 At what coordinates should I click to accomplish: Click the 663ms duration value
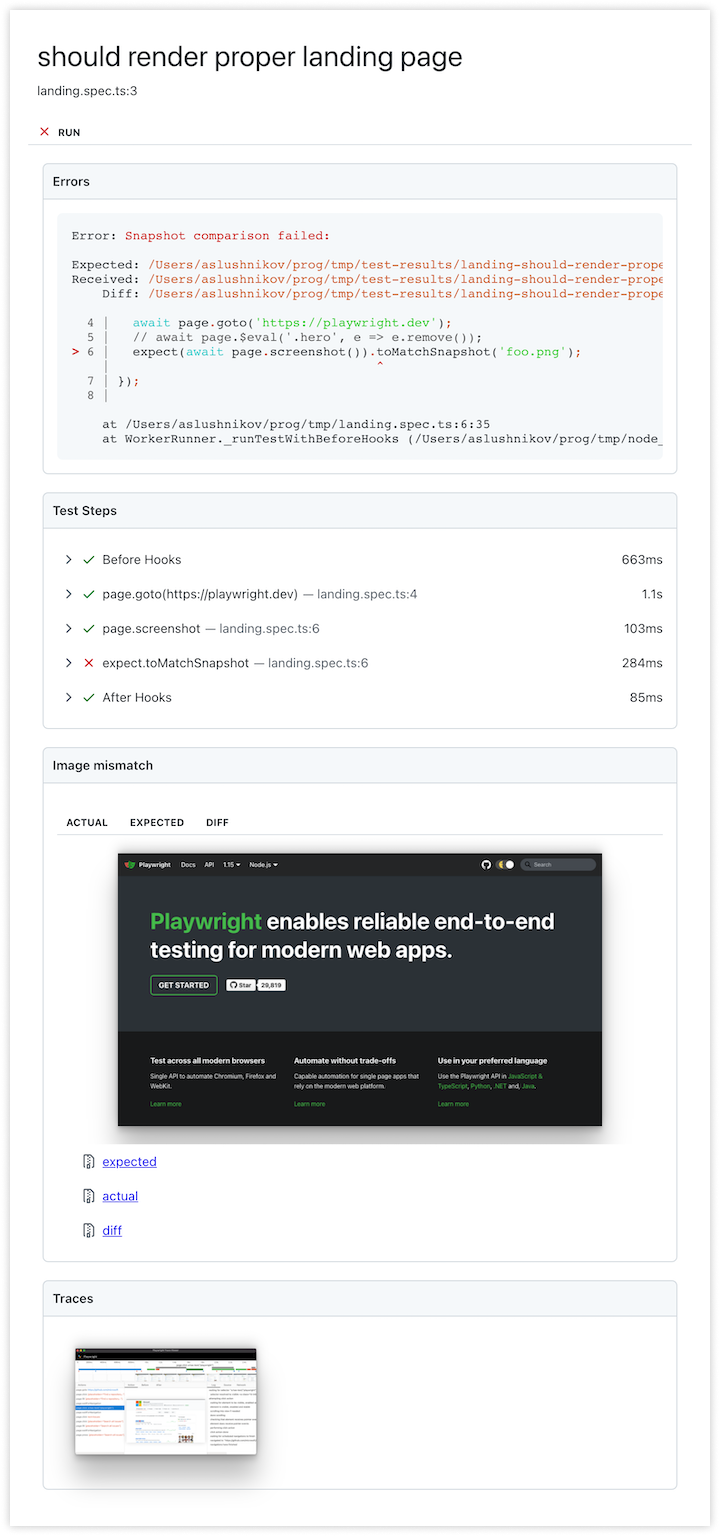coord(642,560)
